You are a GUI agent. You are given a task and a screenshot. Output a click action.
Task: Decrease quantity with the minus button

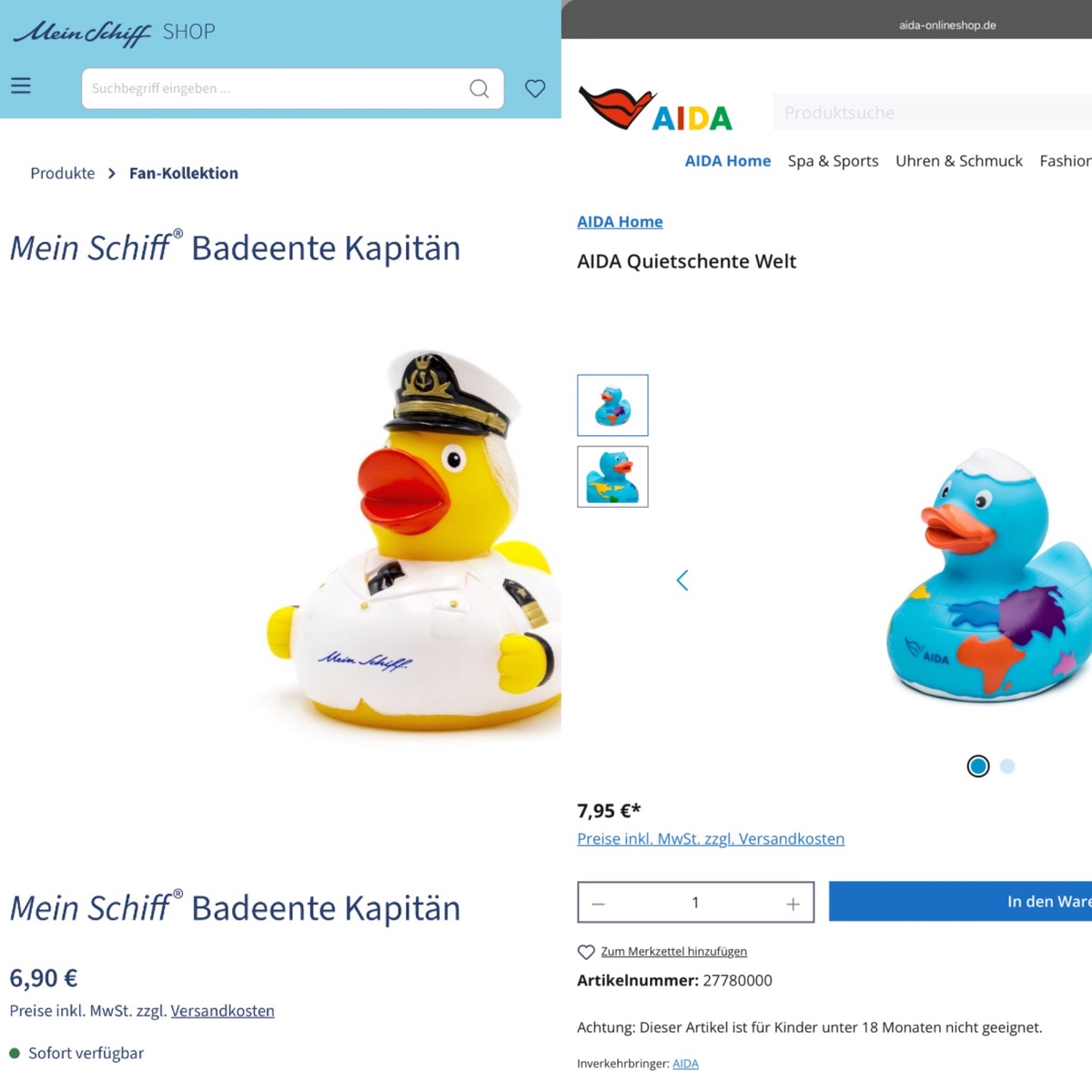click(x=598, y=904)
